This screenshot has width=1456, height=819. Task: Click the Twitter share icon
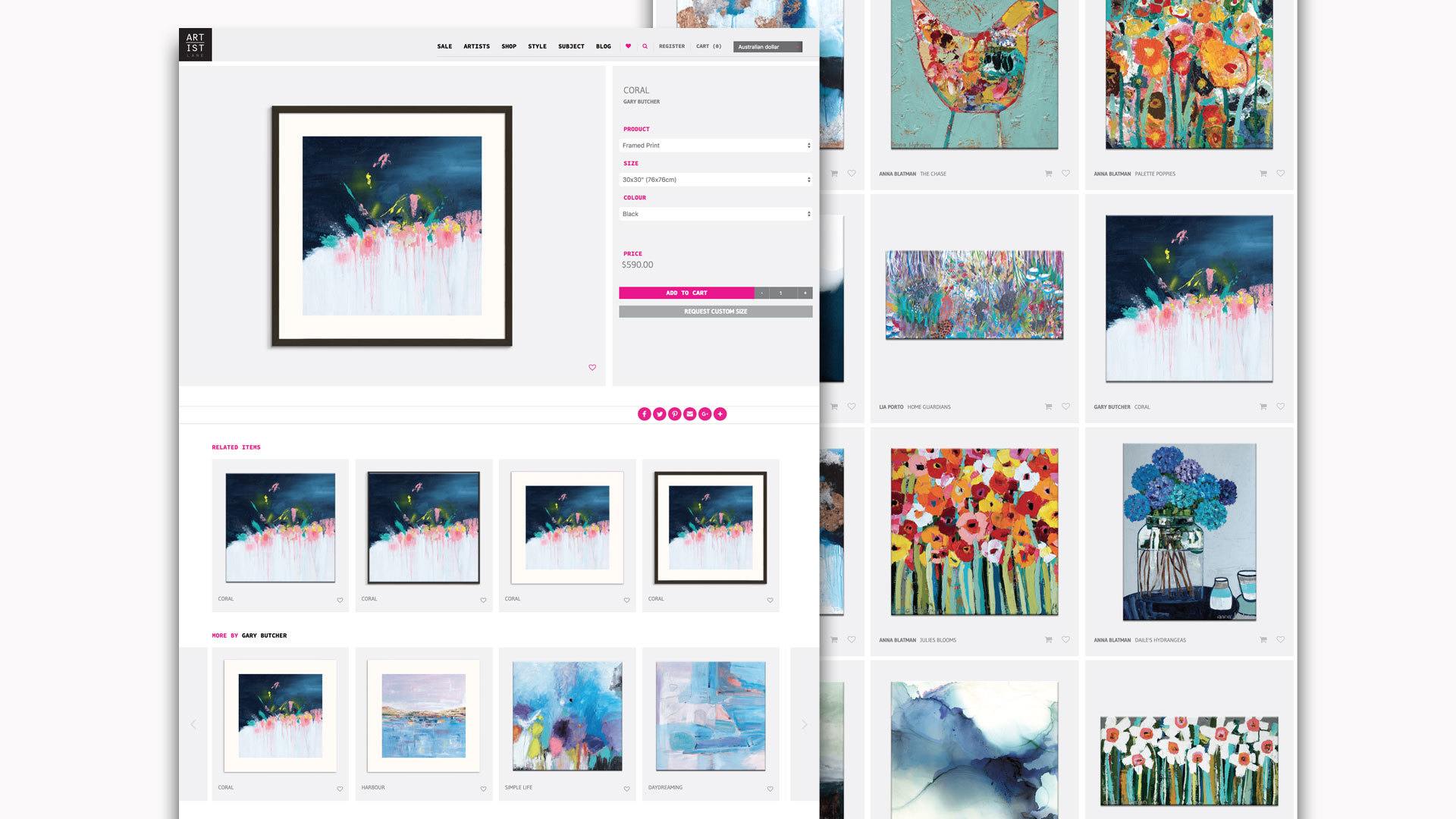coord(659,414)
